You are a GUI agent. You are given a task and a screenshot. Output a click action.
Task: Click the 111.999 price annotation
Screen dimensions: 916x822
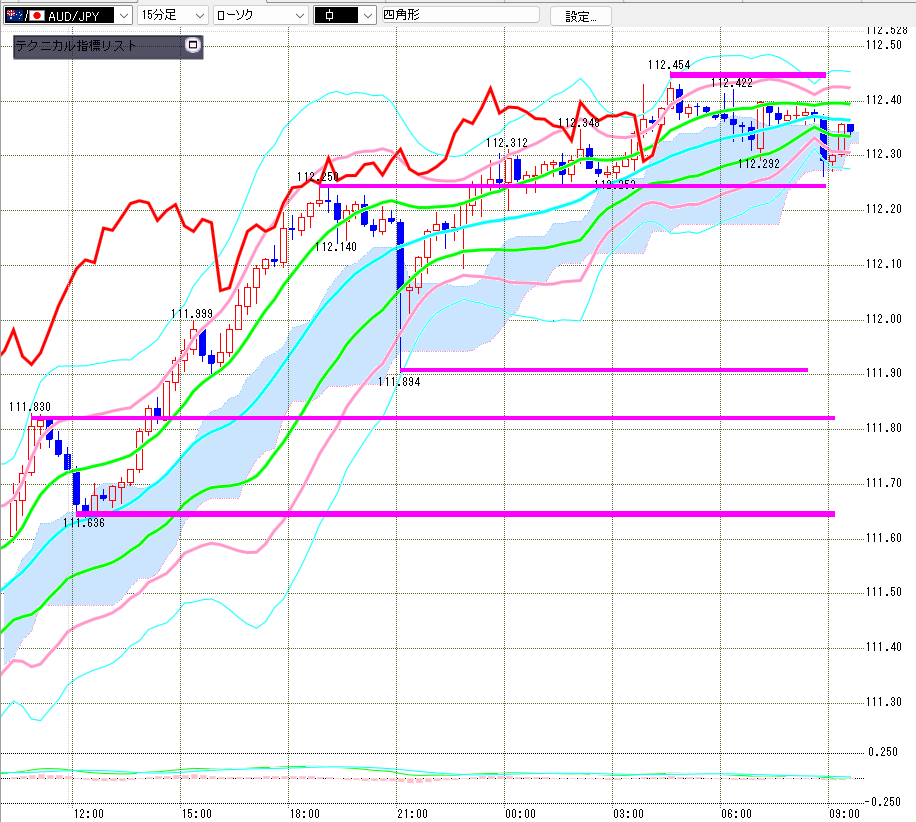[x=192, y=314]
